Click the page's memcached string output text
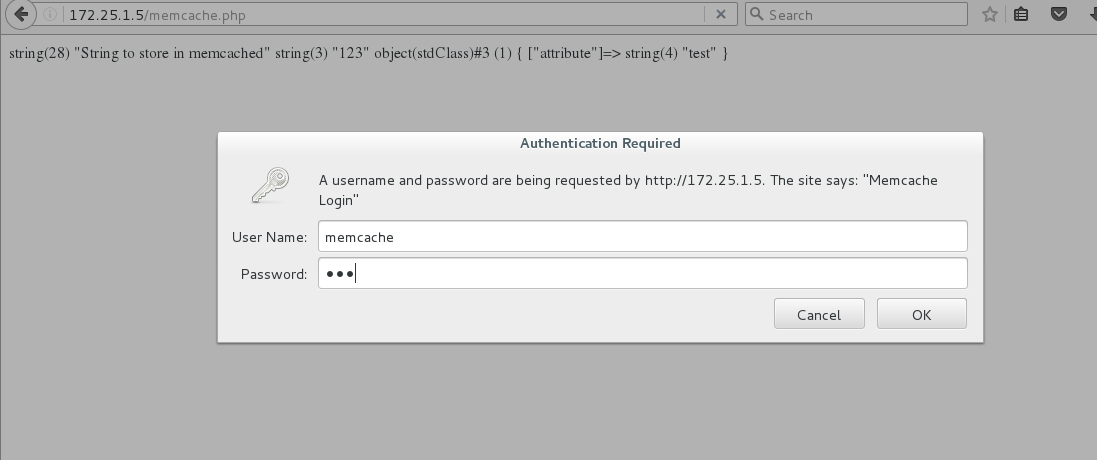1097x460 pixels. pyautogui.click(x=368, y=53)
